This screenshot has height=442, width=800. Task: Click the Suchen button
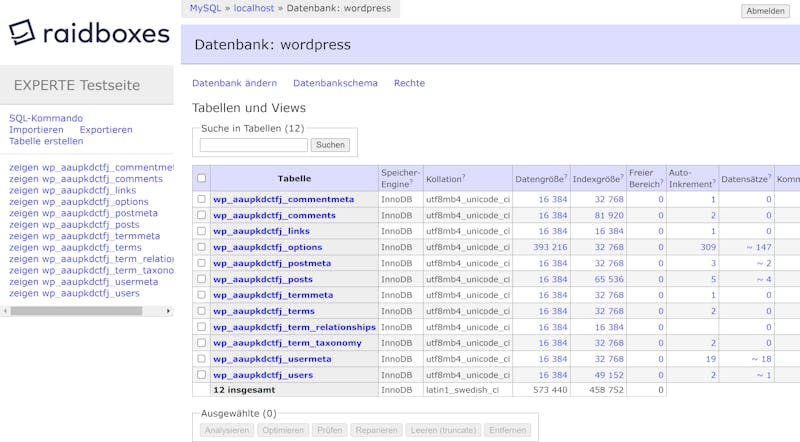click(x=330, y=145)
